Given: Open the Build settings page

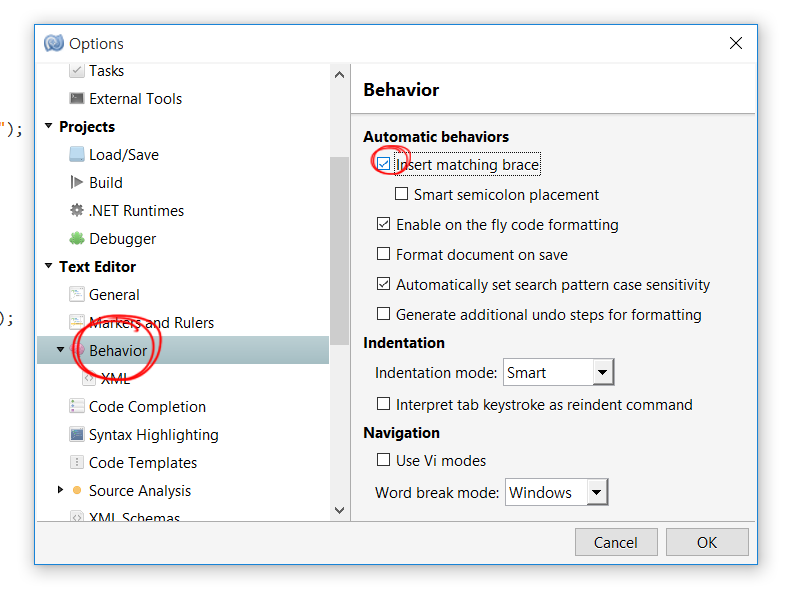Looking at the screenshot, I should click(106, 183).
